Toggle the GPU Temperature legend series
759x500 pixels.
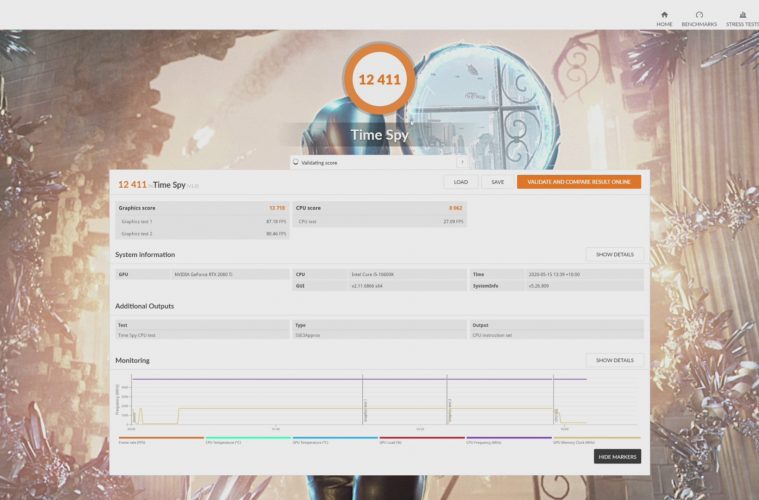coord(335,440)
